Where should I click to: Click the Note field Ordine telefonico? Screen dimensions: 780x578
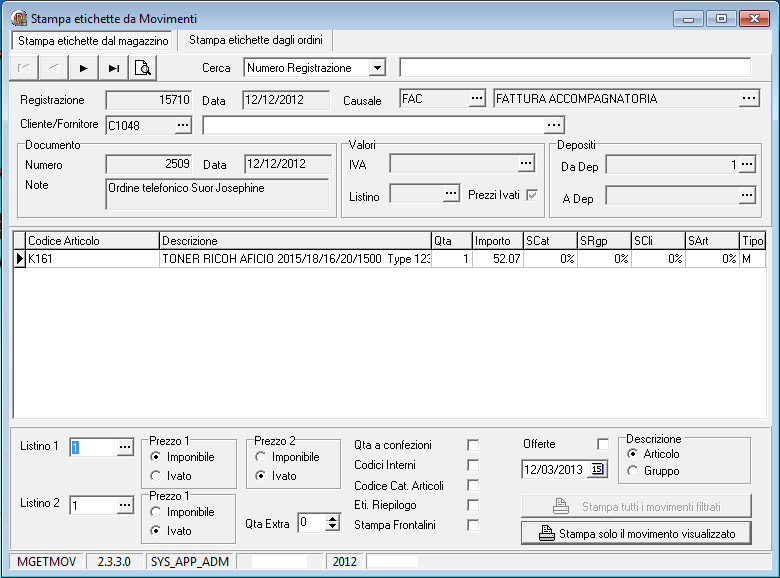(217, 193)
